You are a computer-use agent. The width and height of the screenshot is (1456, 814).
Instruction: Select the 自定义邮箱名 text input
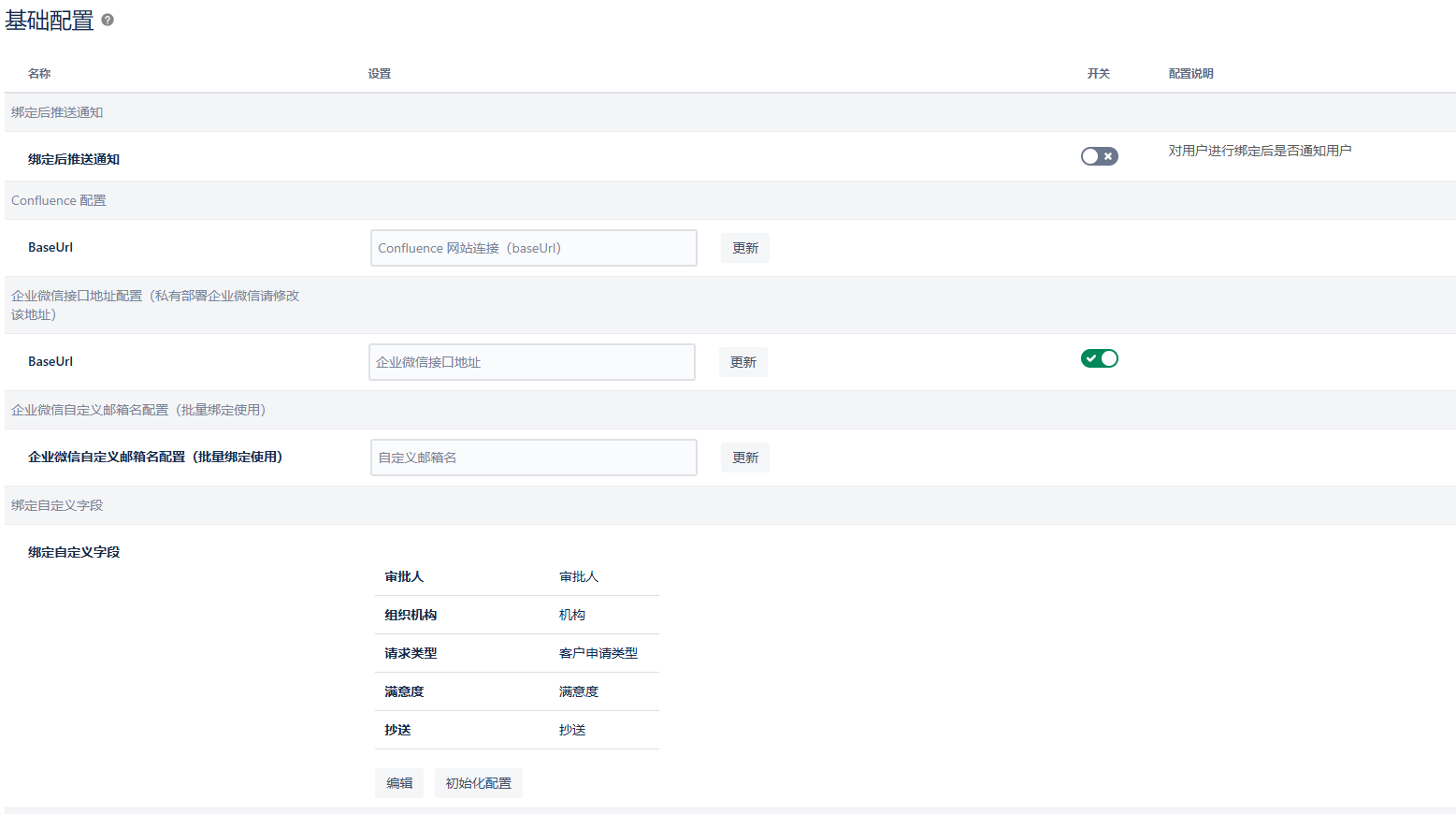pos(533,458)
